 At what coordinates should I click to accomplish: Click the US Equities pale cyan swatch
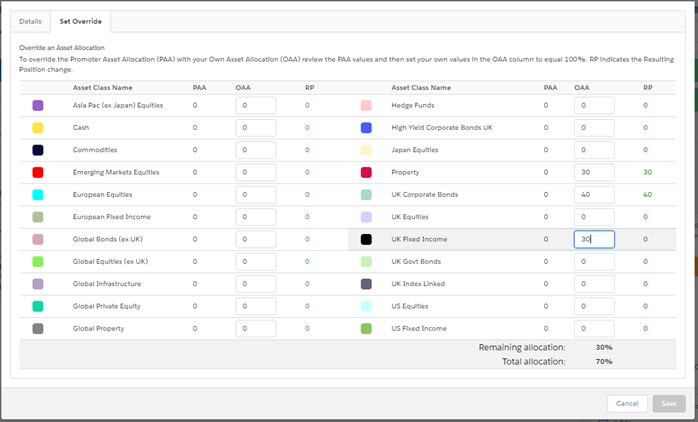366,306
